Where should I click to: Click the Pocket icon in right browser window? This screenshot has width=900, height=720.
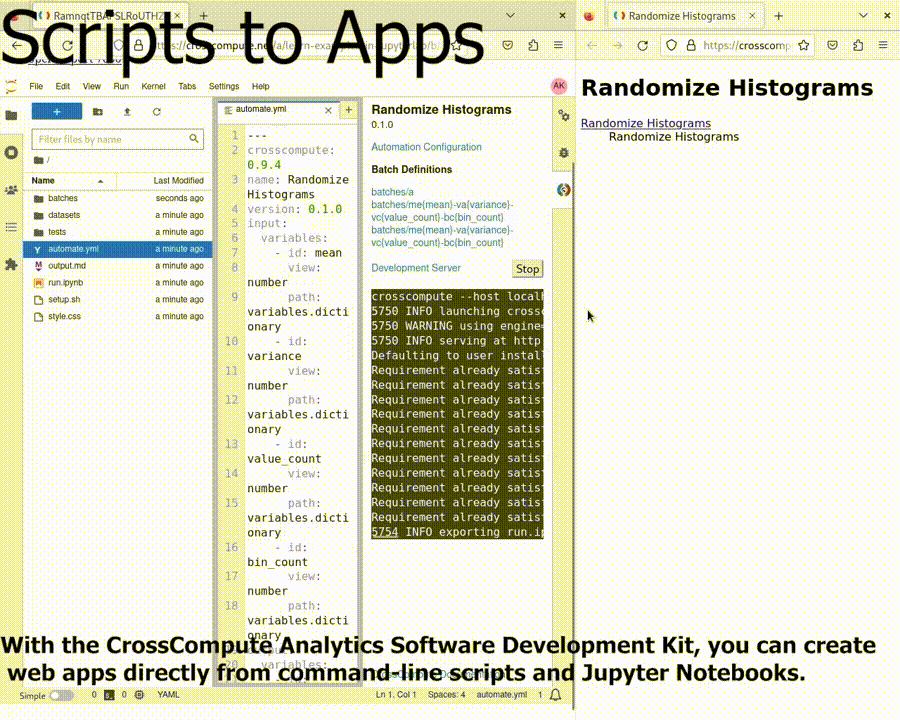pos(832,45)
